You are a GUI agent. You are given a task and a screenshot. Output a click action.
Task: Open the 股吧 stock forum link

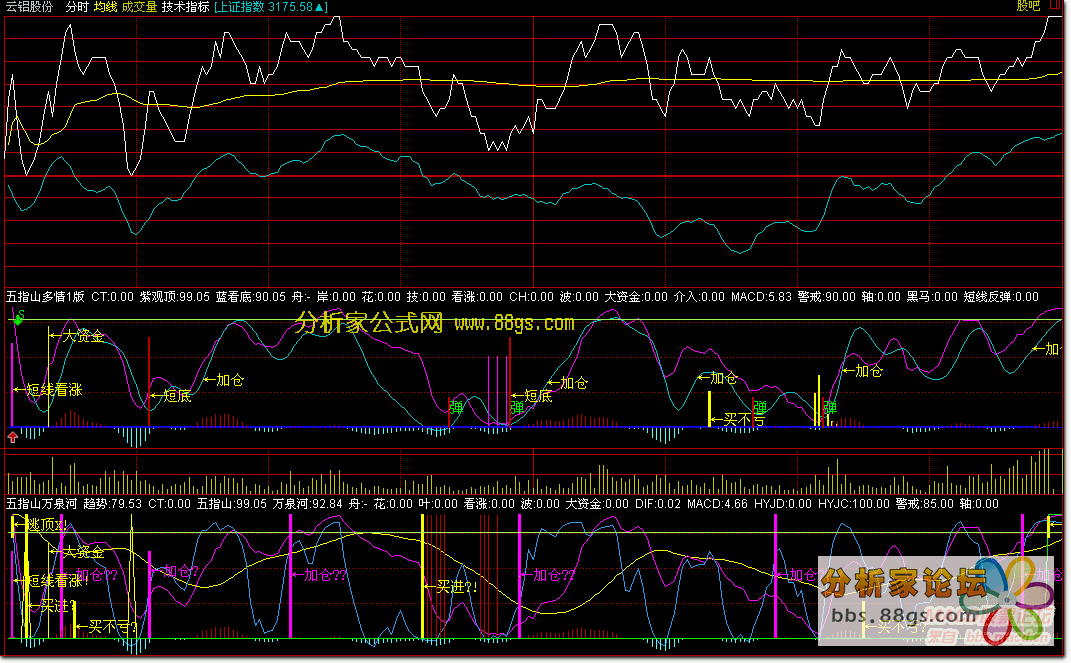click(1028, 6)
